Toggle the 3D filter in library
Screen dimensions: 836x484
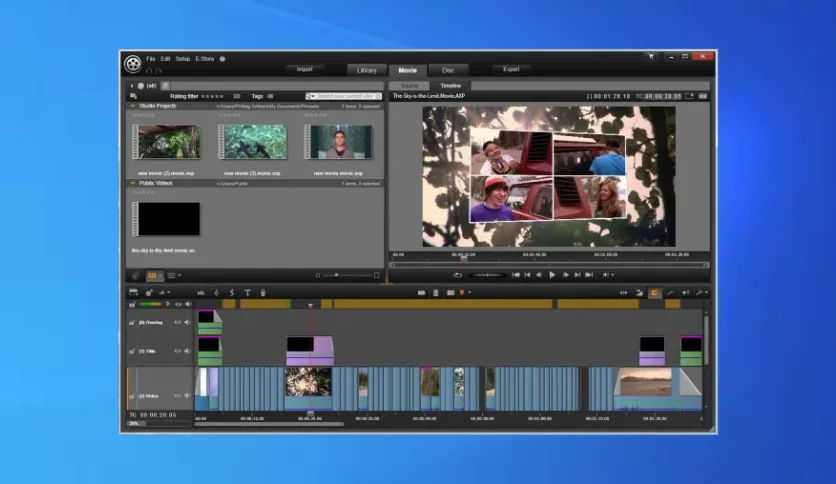pyautogui.click(x=237, y=96)
